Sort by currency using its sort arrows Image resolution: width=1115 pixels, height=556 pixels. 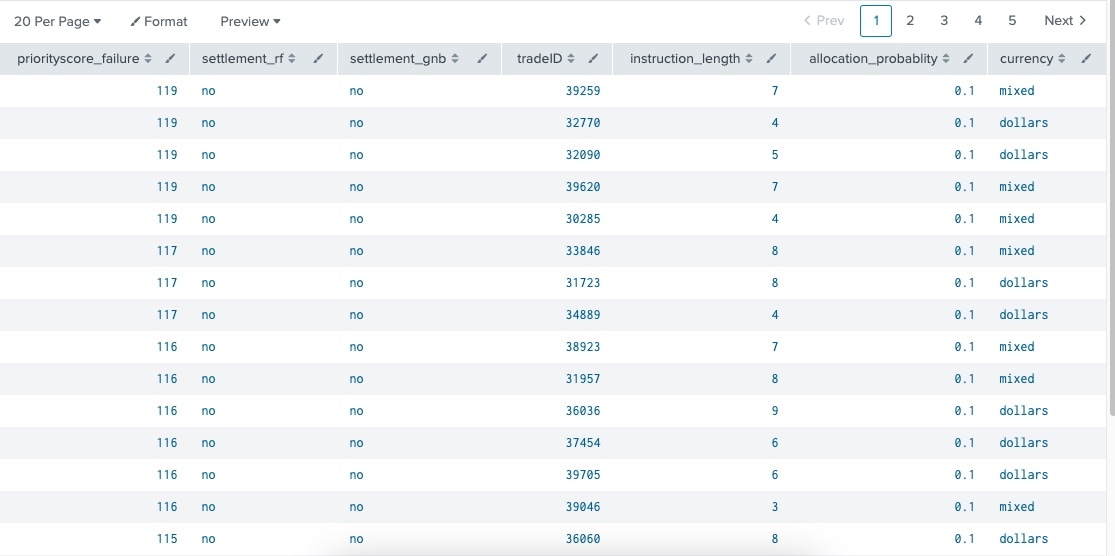1061,59
